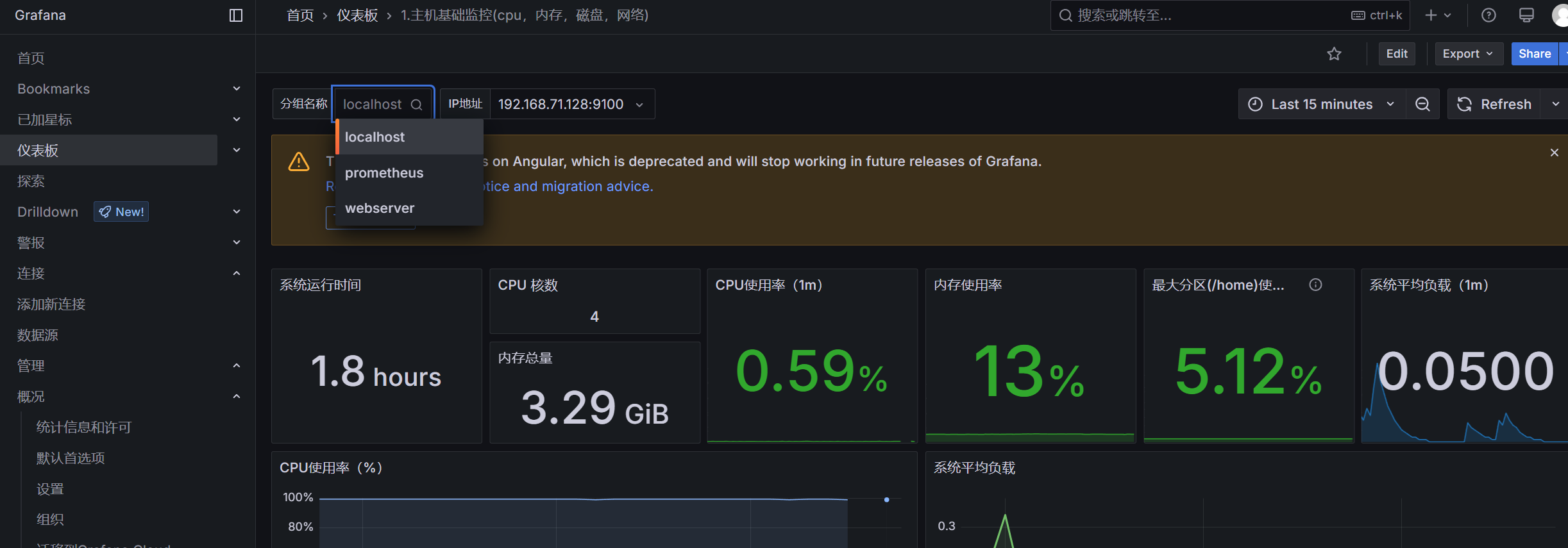Click the 0.59% CPU usage value
The width and height of the screenshot is (1568, 548).
(x=812, y=370)
